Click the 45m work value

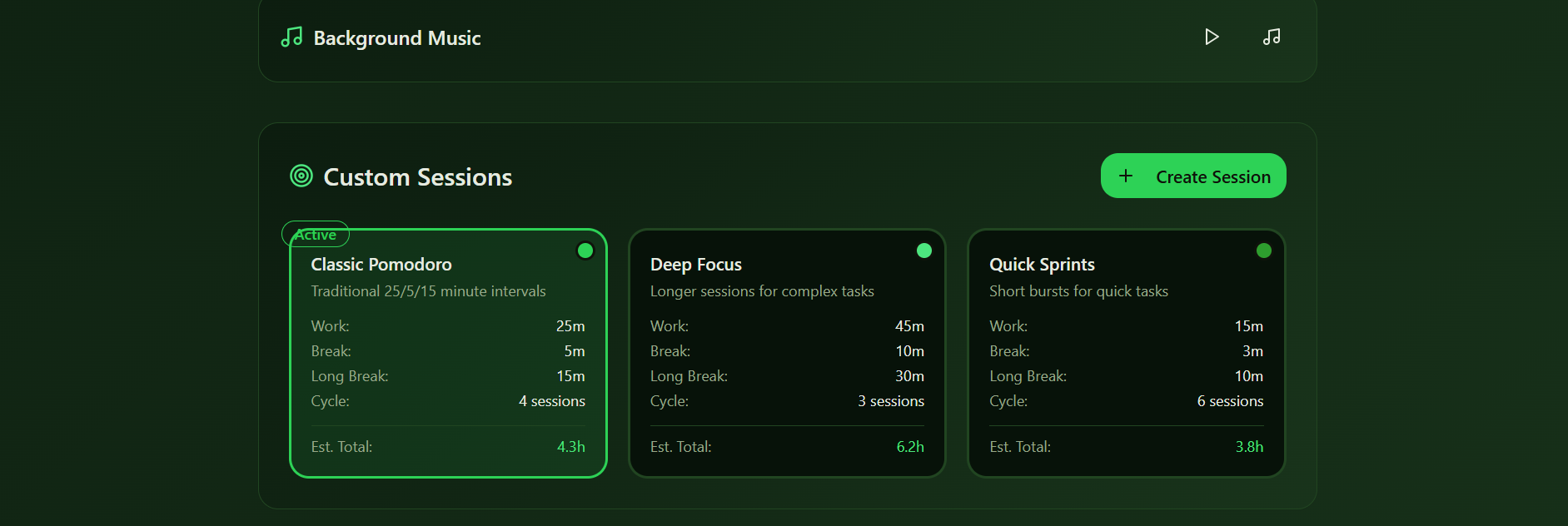909,326
